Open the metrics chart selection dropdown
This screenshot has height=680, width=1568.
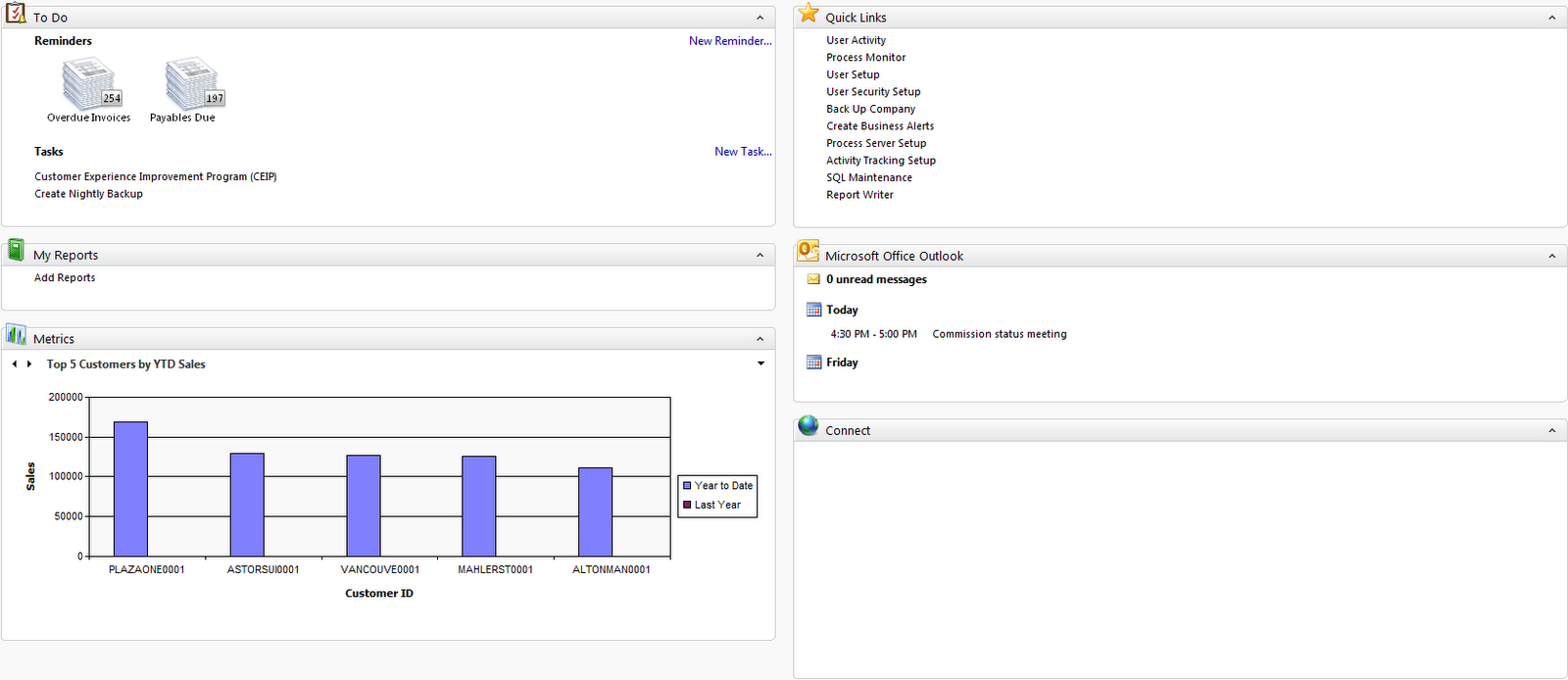(x=761, y=364)
